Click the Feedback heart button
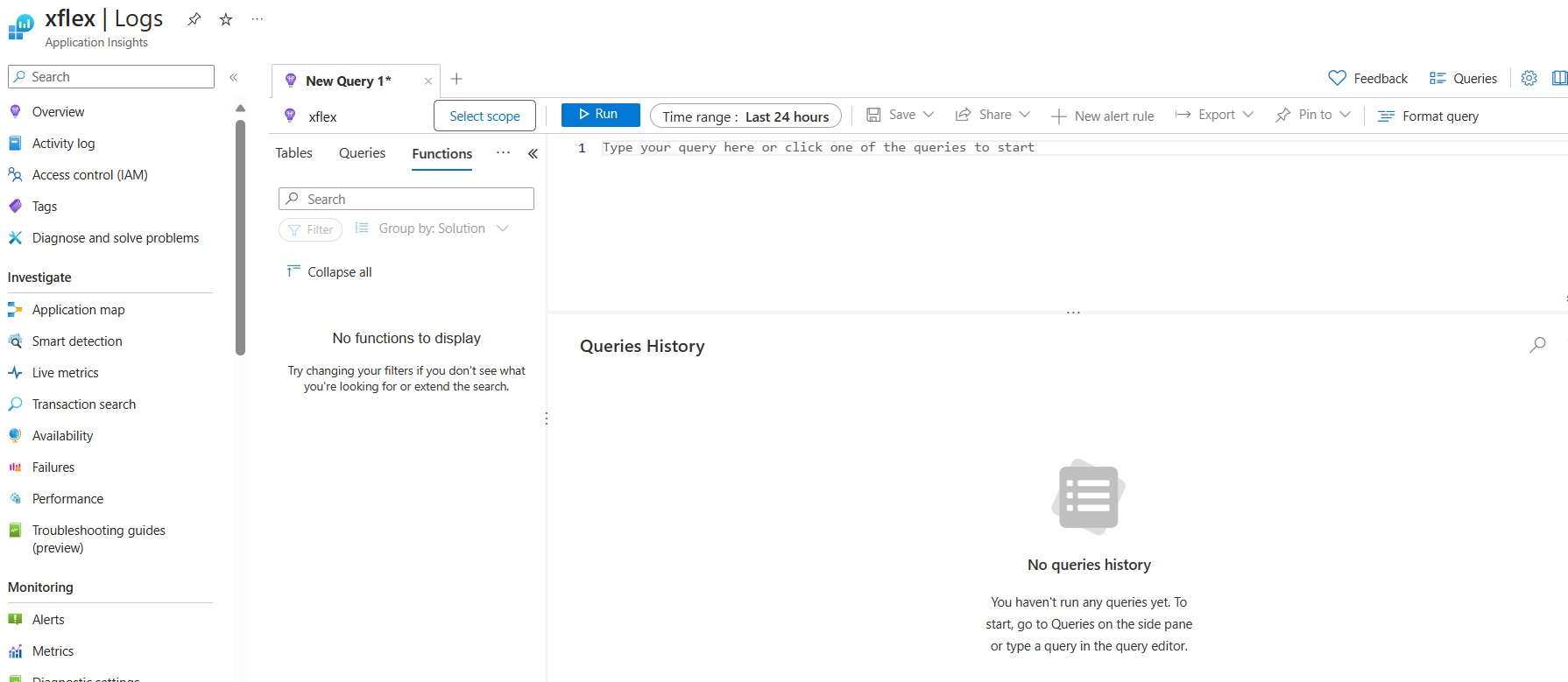1568x682 pixels. (x=1368, y=78)
